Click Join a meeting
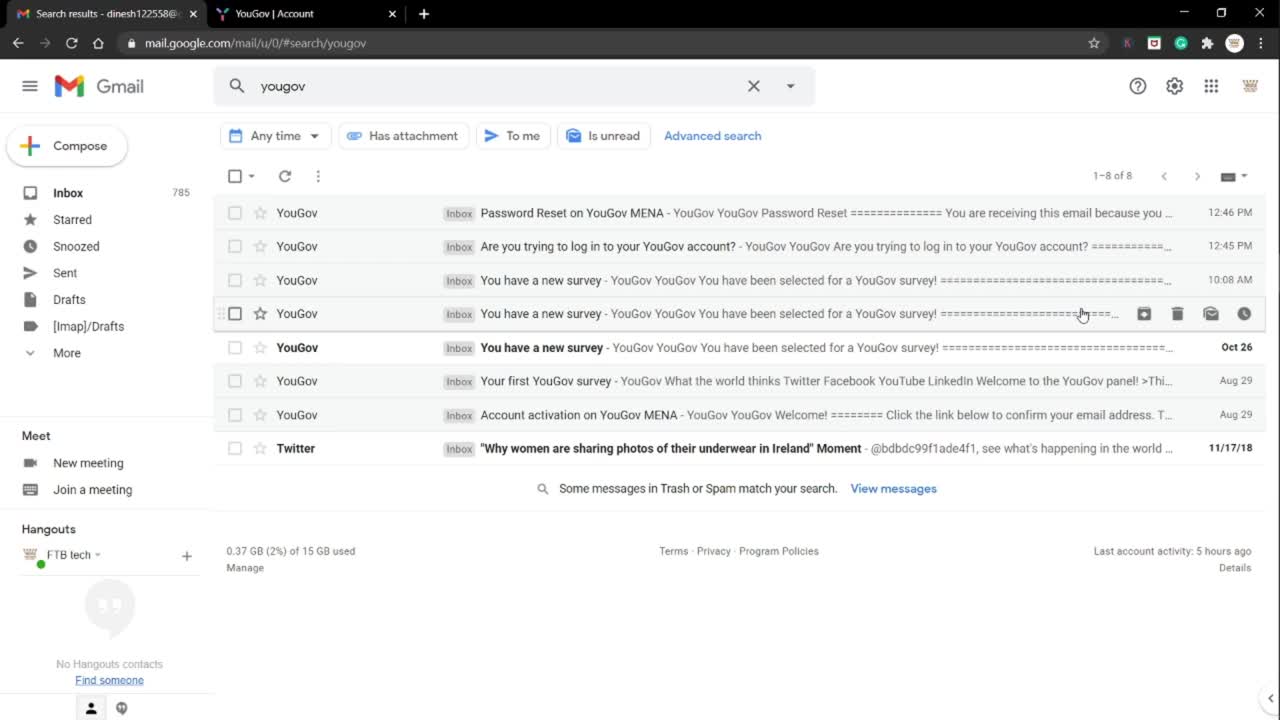Viewport: 1280px width, 720px height. (x=92, y=490)
